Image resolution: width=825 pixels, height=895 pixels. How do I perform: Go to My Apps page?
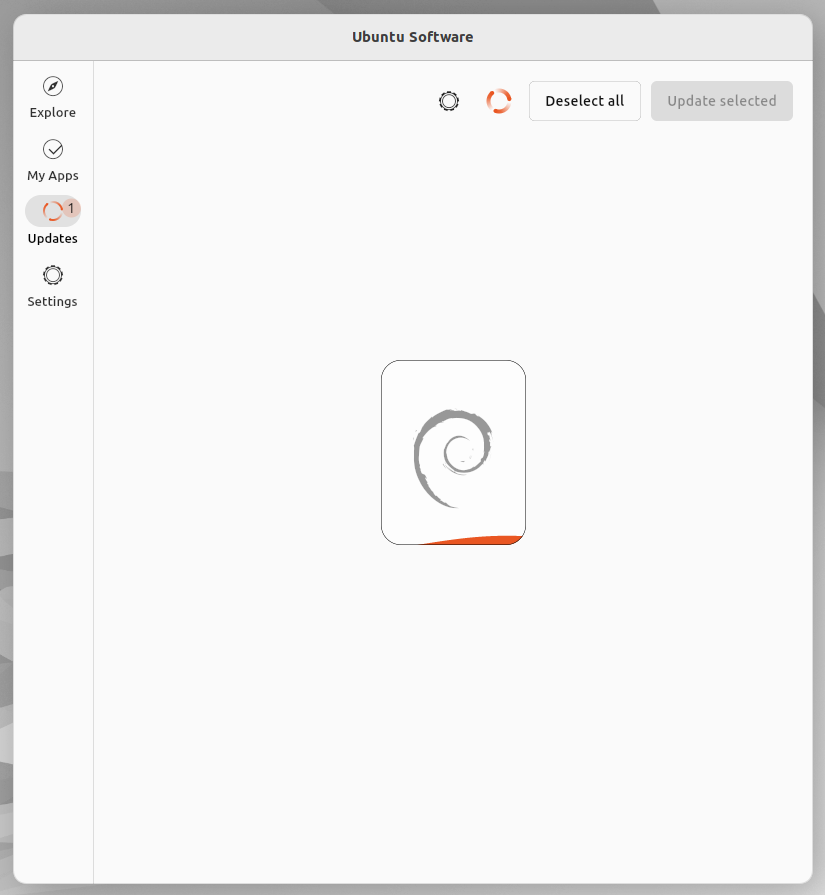53,160
